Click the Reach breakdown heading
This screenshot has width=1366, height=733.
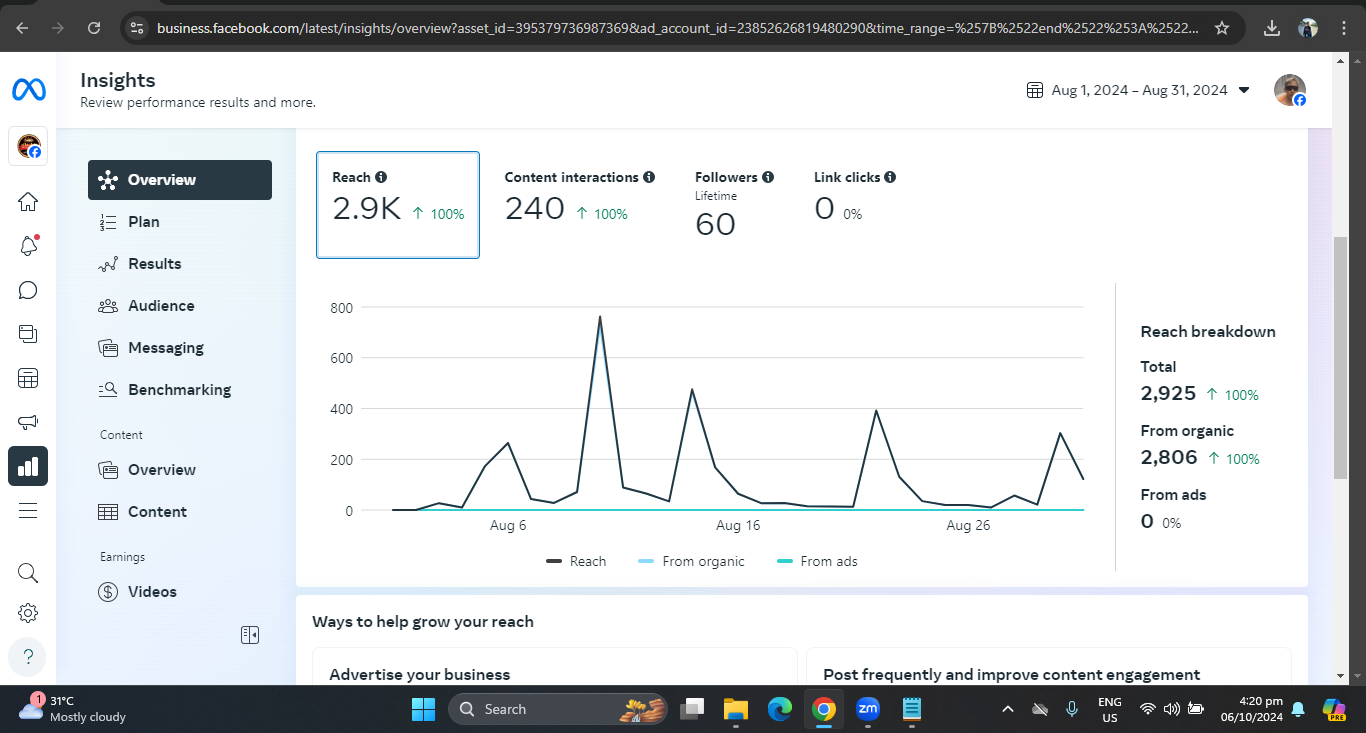(1208, 332)
